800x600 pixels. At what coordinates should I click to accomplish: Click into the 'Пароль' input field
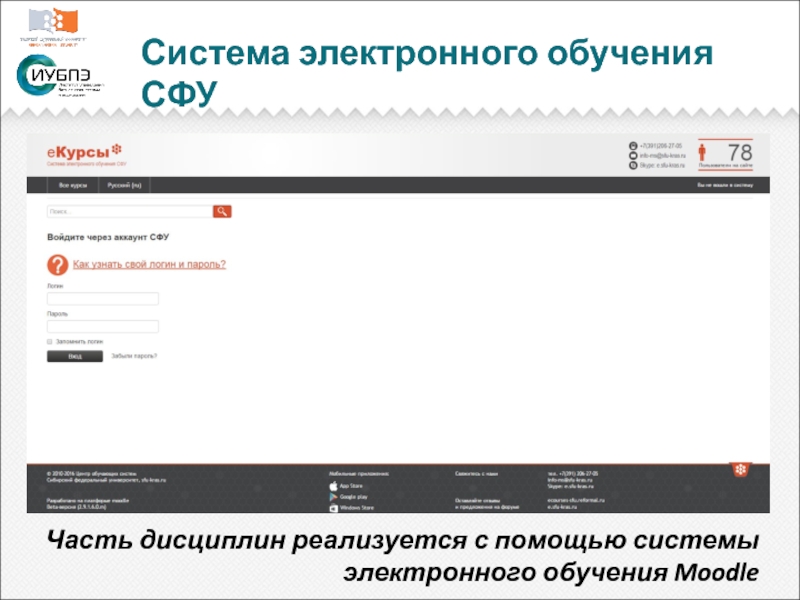[x=103, y=326]
